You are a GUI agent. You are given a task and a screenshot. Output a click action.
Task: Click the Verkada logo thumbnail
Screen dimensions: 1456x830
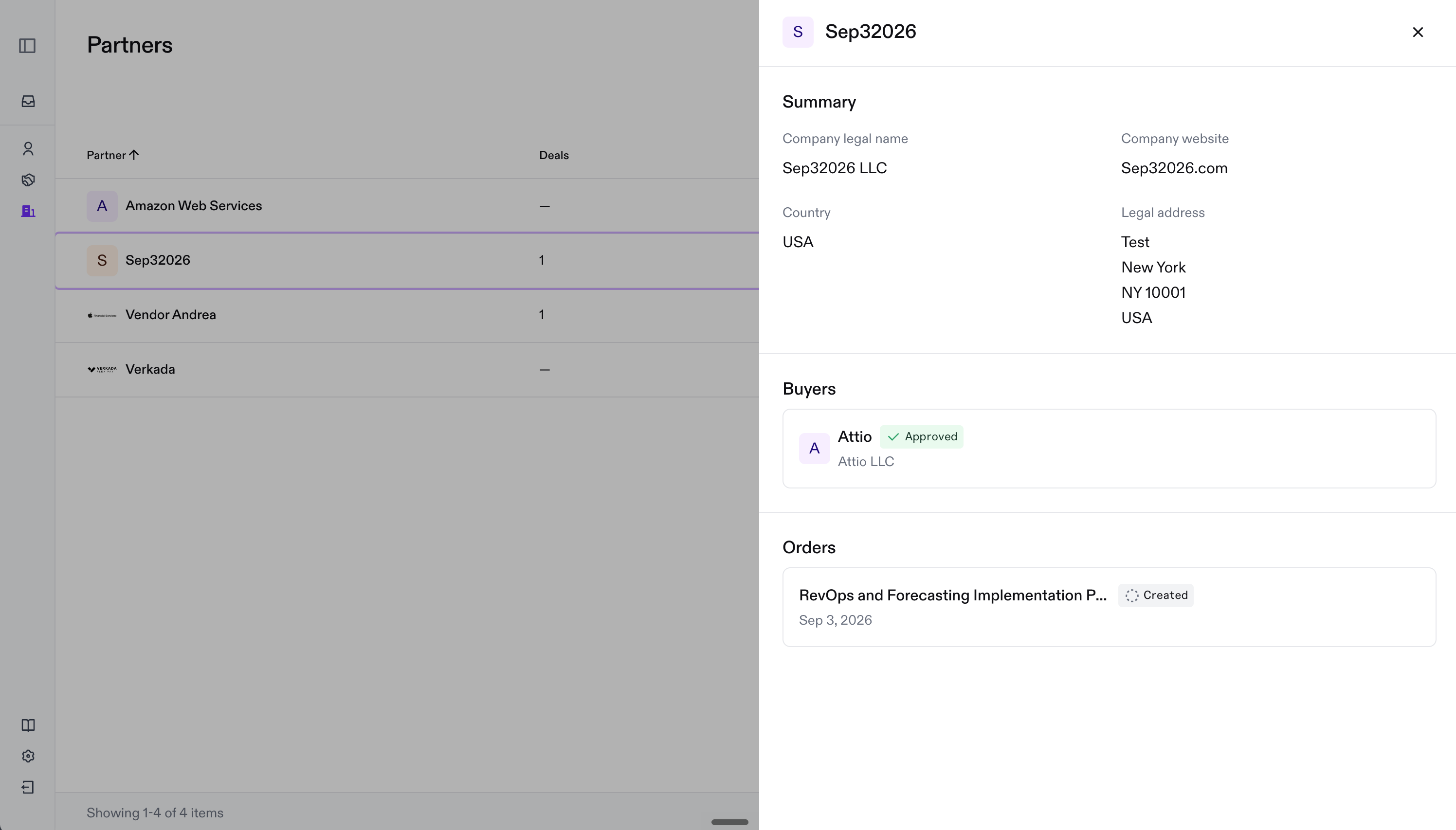click(102, 369)
